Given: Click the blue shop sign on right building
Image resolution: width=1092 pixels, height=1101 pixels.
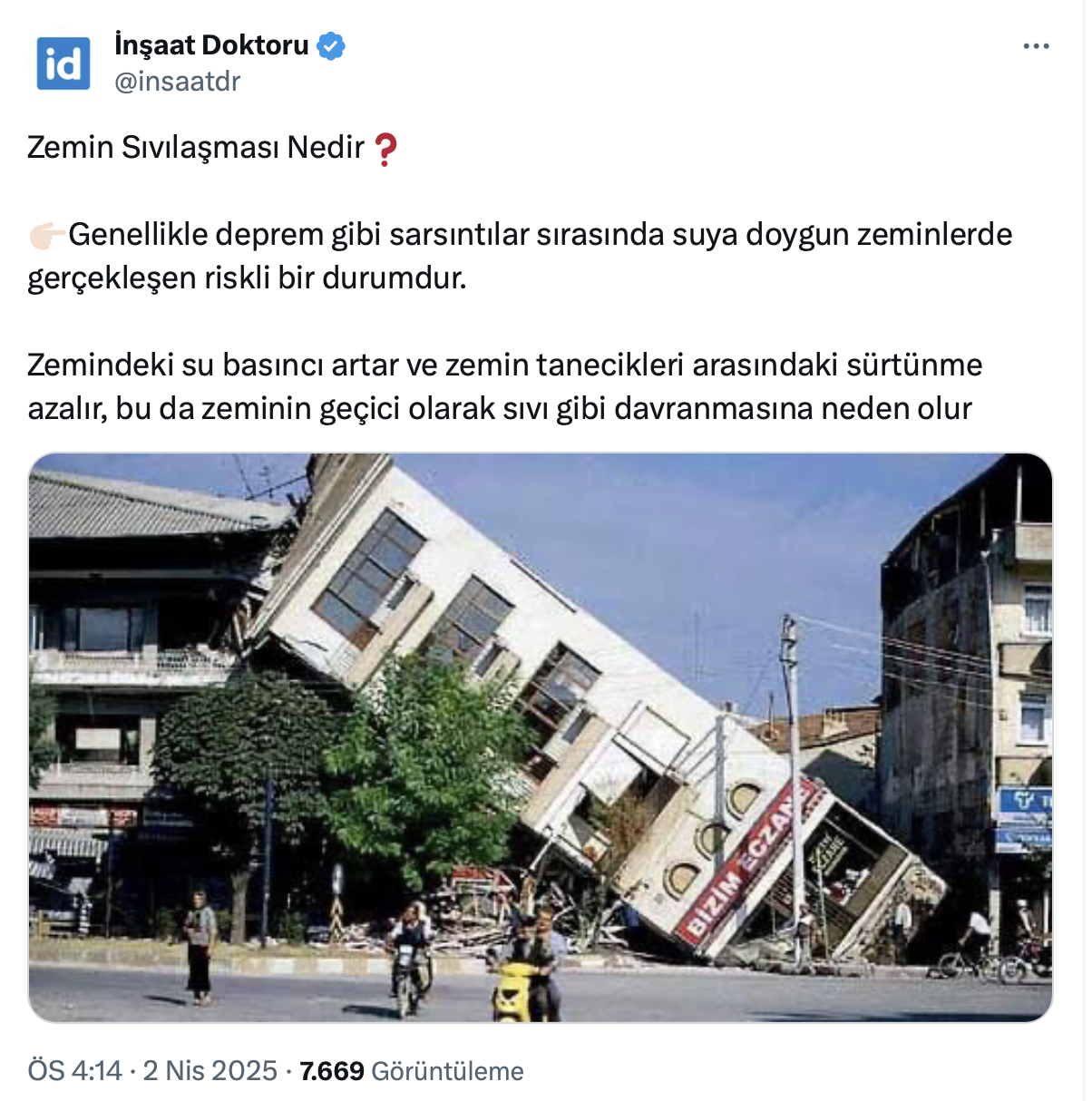Looking at the screenshot, I should click(x=1025, y=803).
